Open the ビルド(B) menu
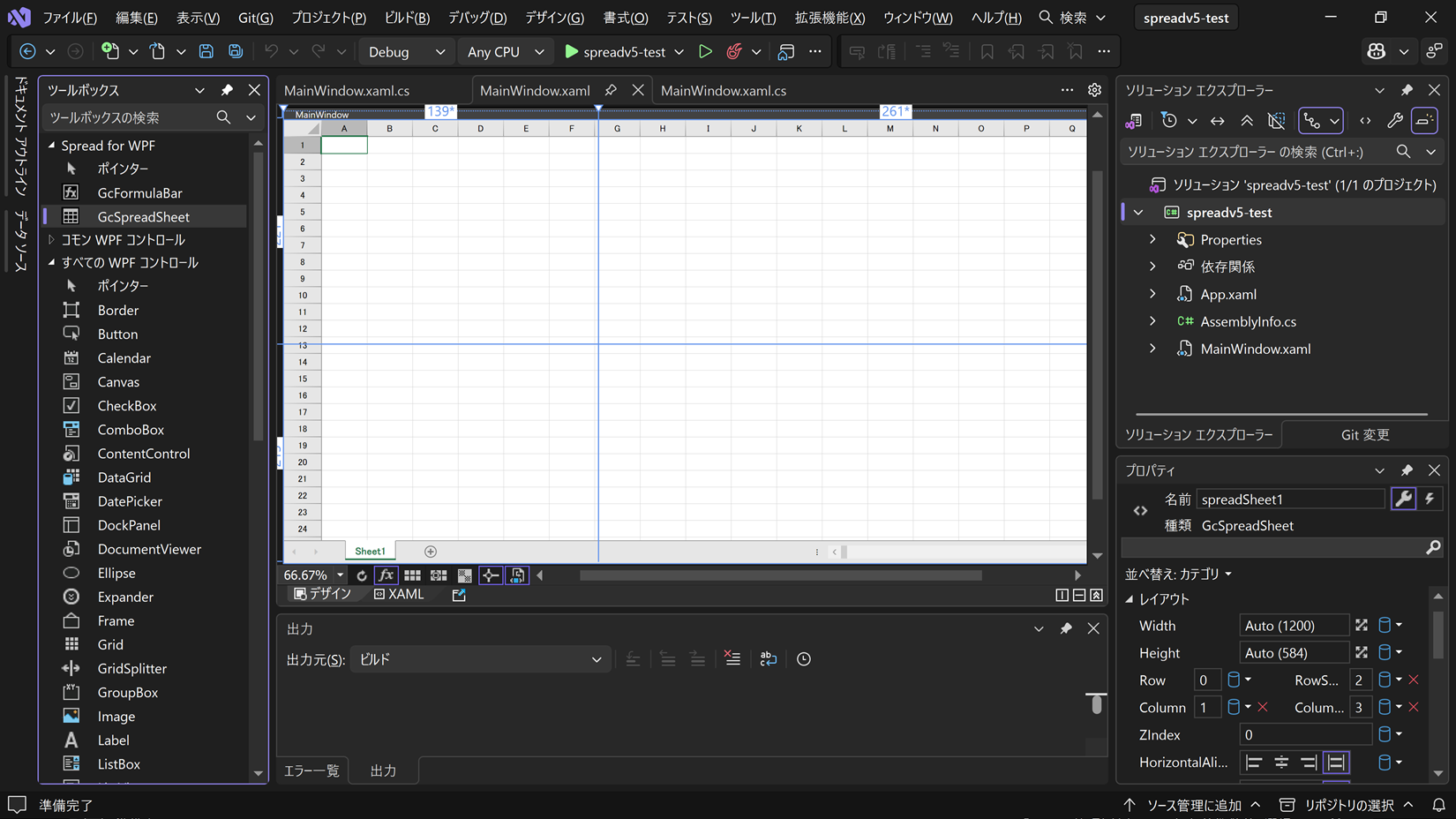 click(407, 18)
